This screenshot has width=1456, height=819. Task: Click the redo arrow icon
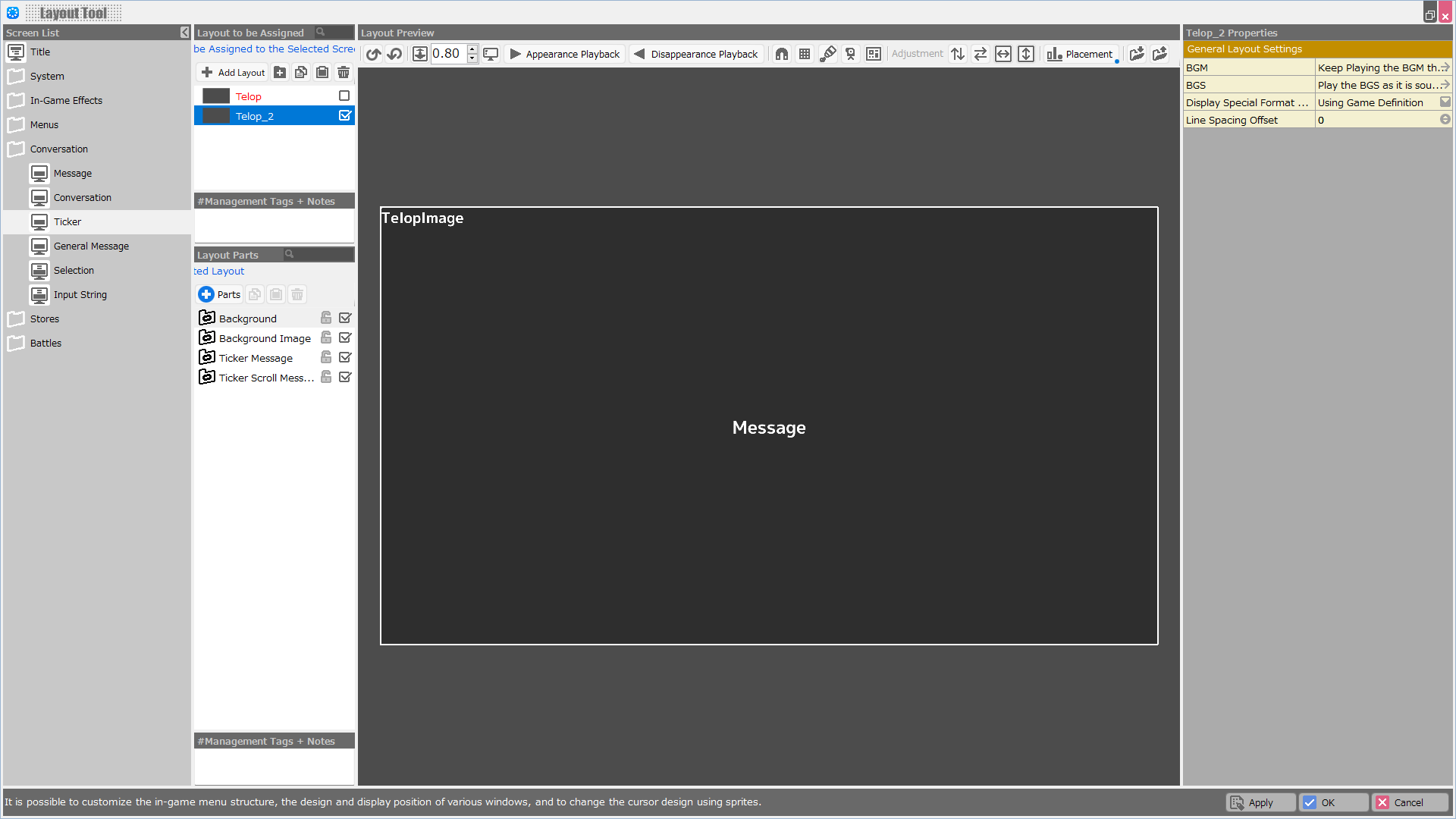click(x=394, y=54)
